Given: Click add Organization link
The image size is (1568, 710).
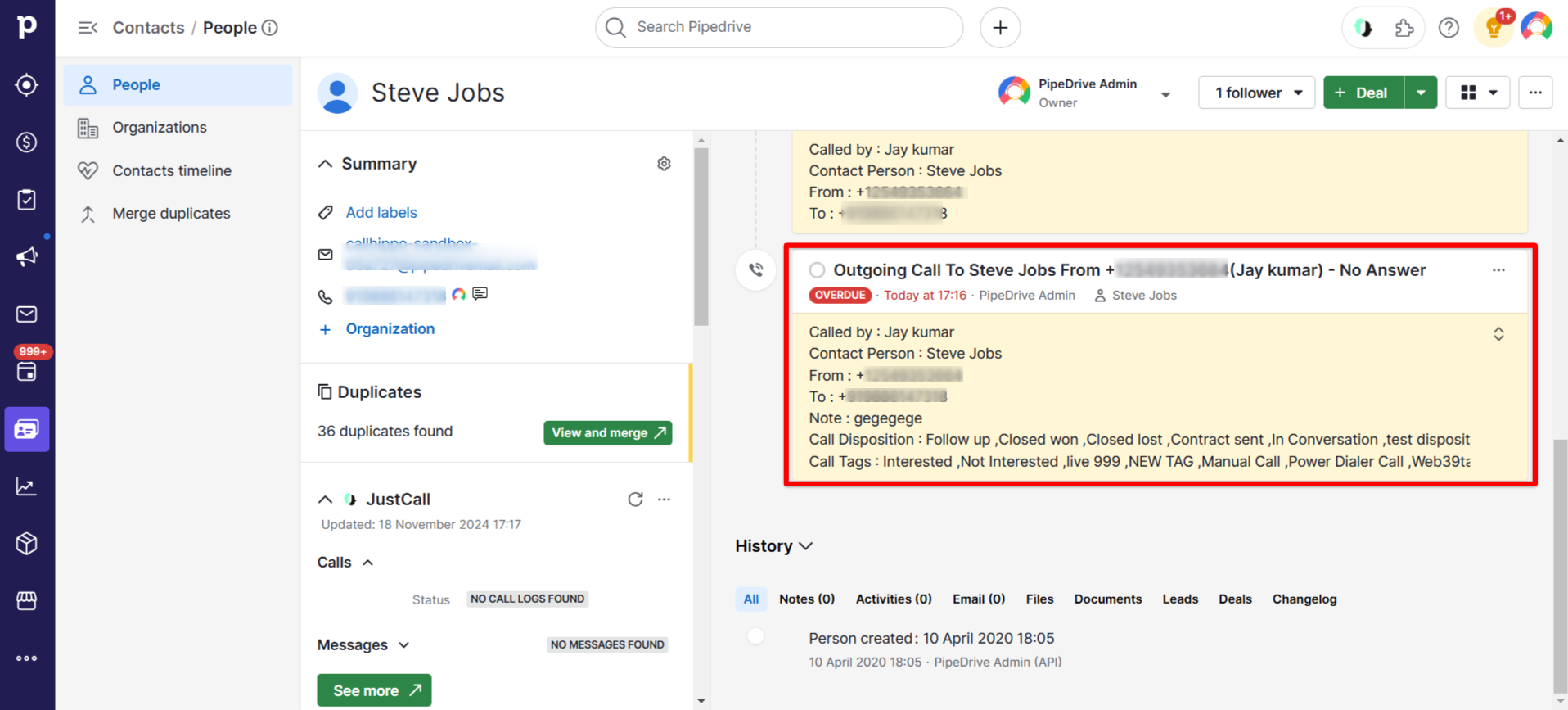Looking at the screenshot, I should pyautogui.click(x=390, y=329).
